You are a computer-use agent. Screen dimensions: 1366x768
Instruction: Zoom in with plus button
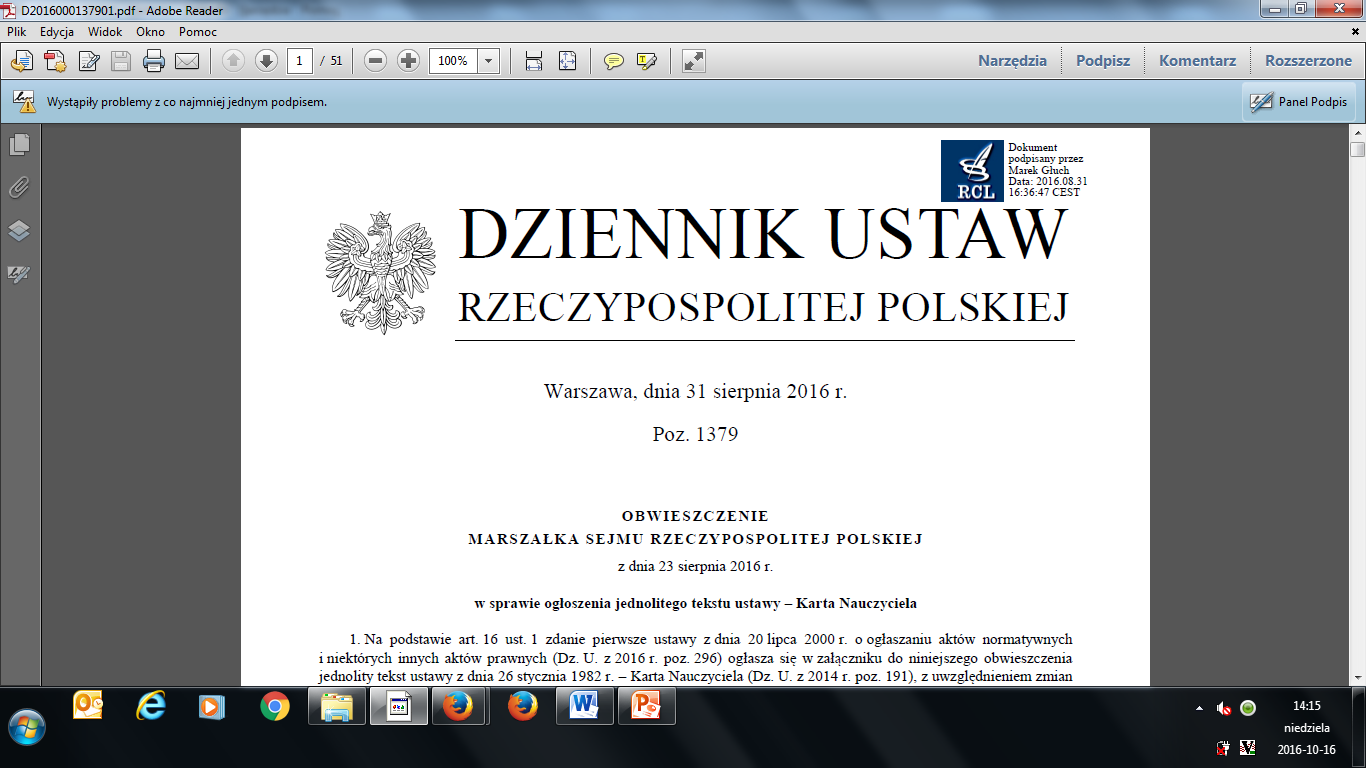[x=408, y=61]
